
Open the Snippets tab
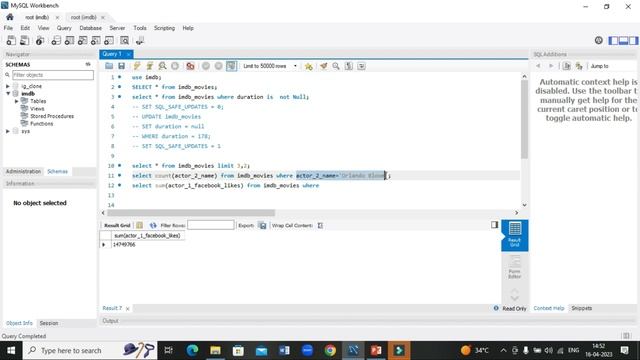582,308
